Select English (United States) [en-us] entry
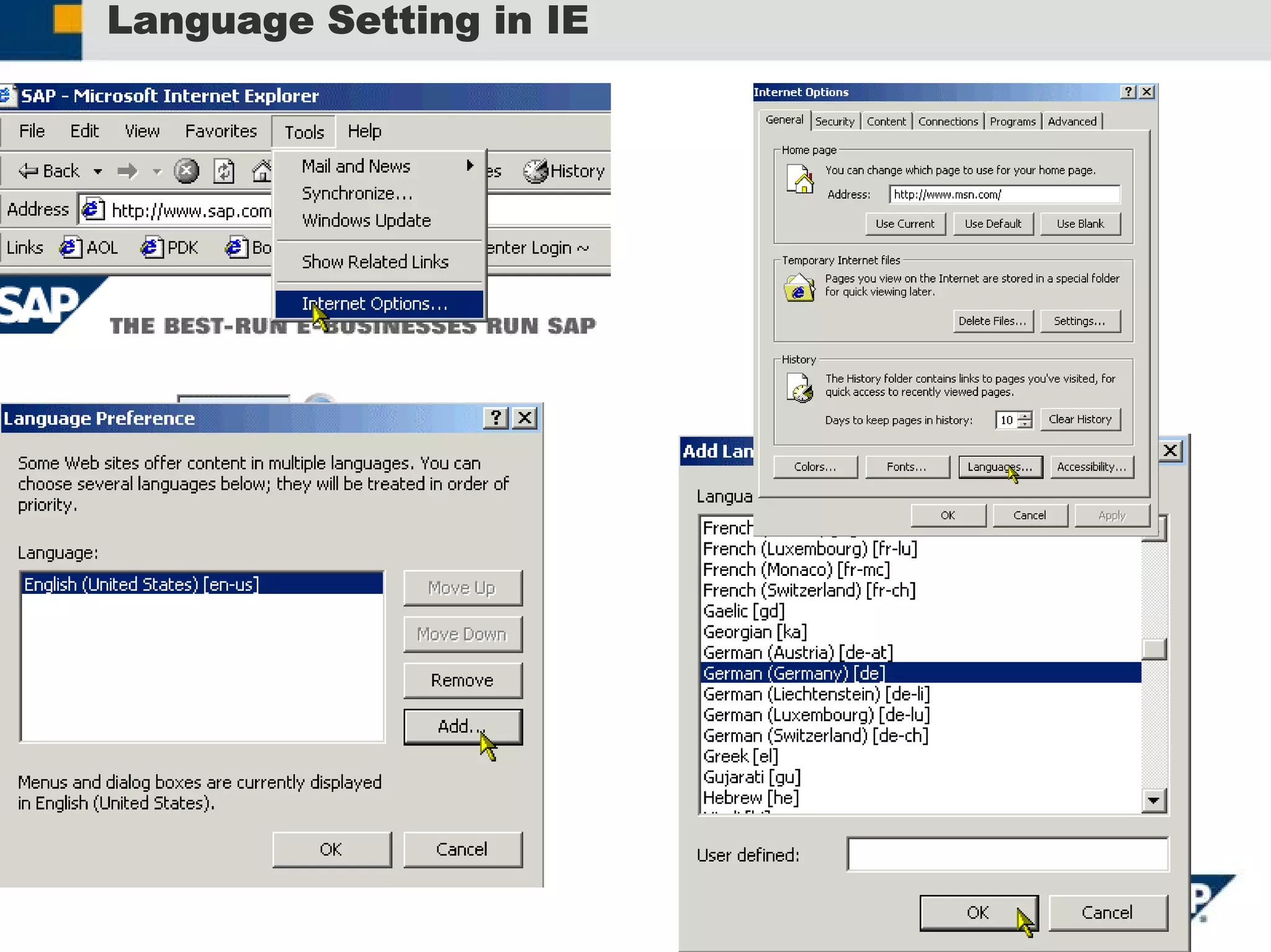The width and height of the screenshot is (1271, 952). pyautogui.click(x=202, y=584)
